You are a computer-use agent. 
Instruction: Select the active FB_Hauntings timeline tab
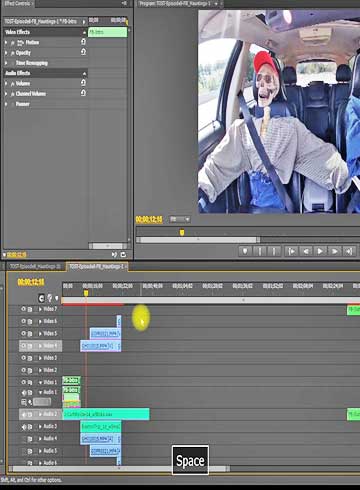tap(96, 266)
